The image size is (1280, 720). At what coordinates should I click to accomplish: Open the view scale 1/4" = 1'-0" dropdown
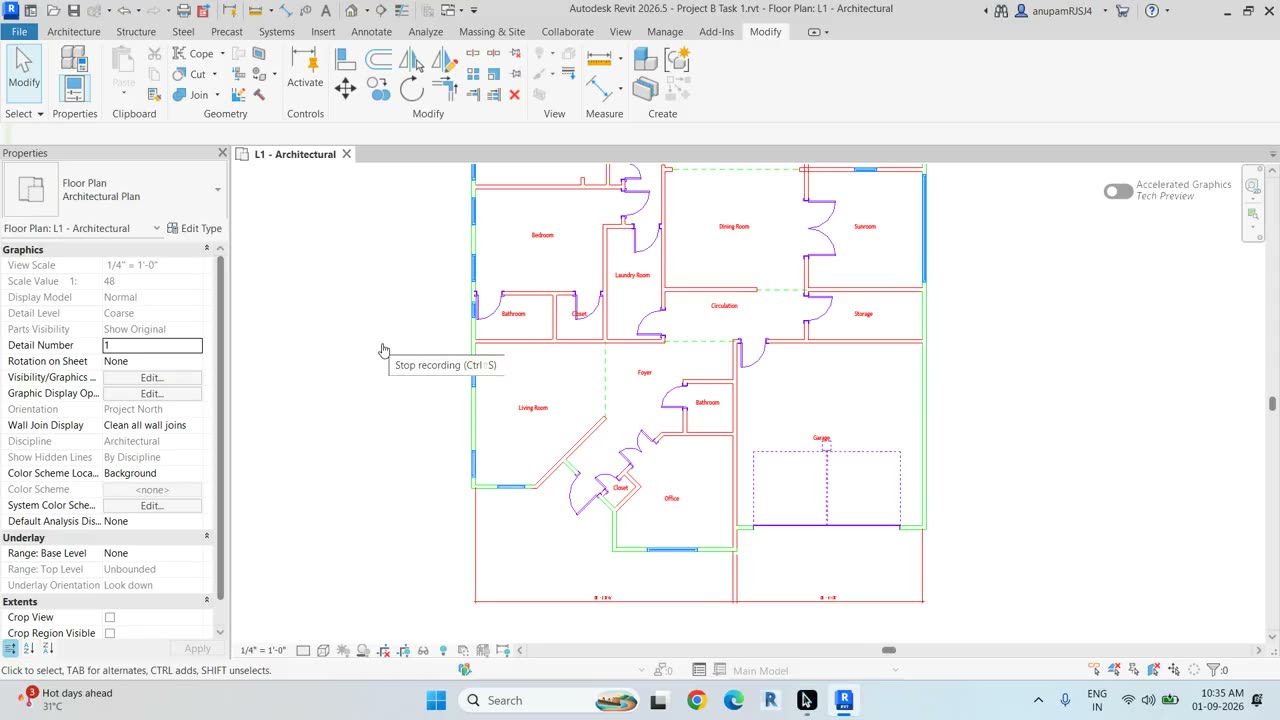pyautogui.click(x=264, y=650)
